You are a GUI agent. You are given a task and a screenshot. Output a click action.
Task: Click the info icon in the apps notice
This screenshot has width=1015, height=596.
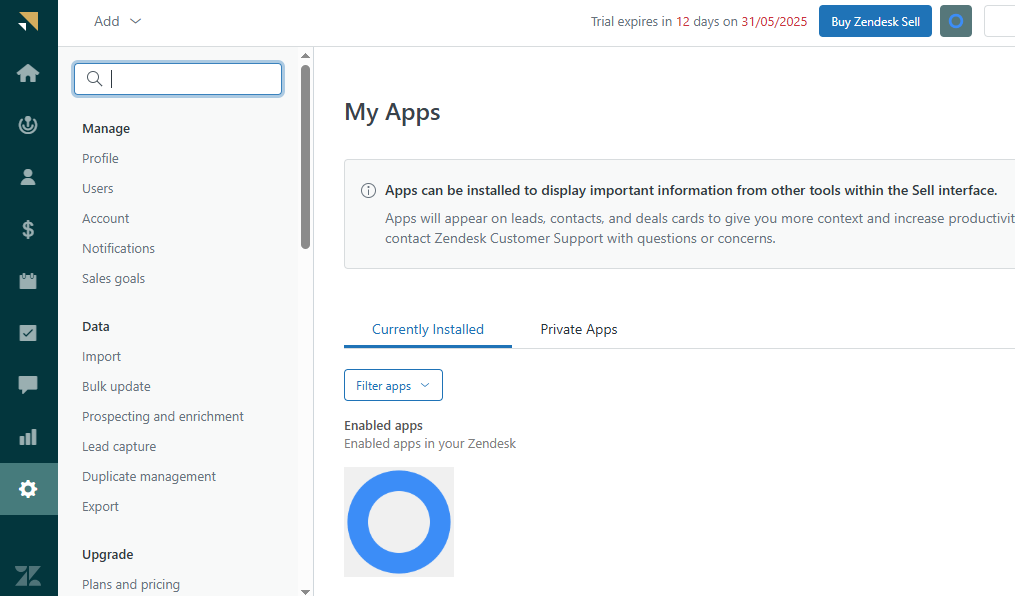368,190
